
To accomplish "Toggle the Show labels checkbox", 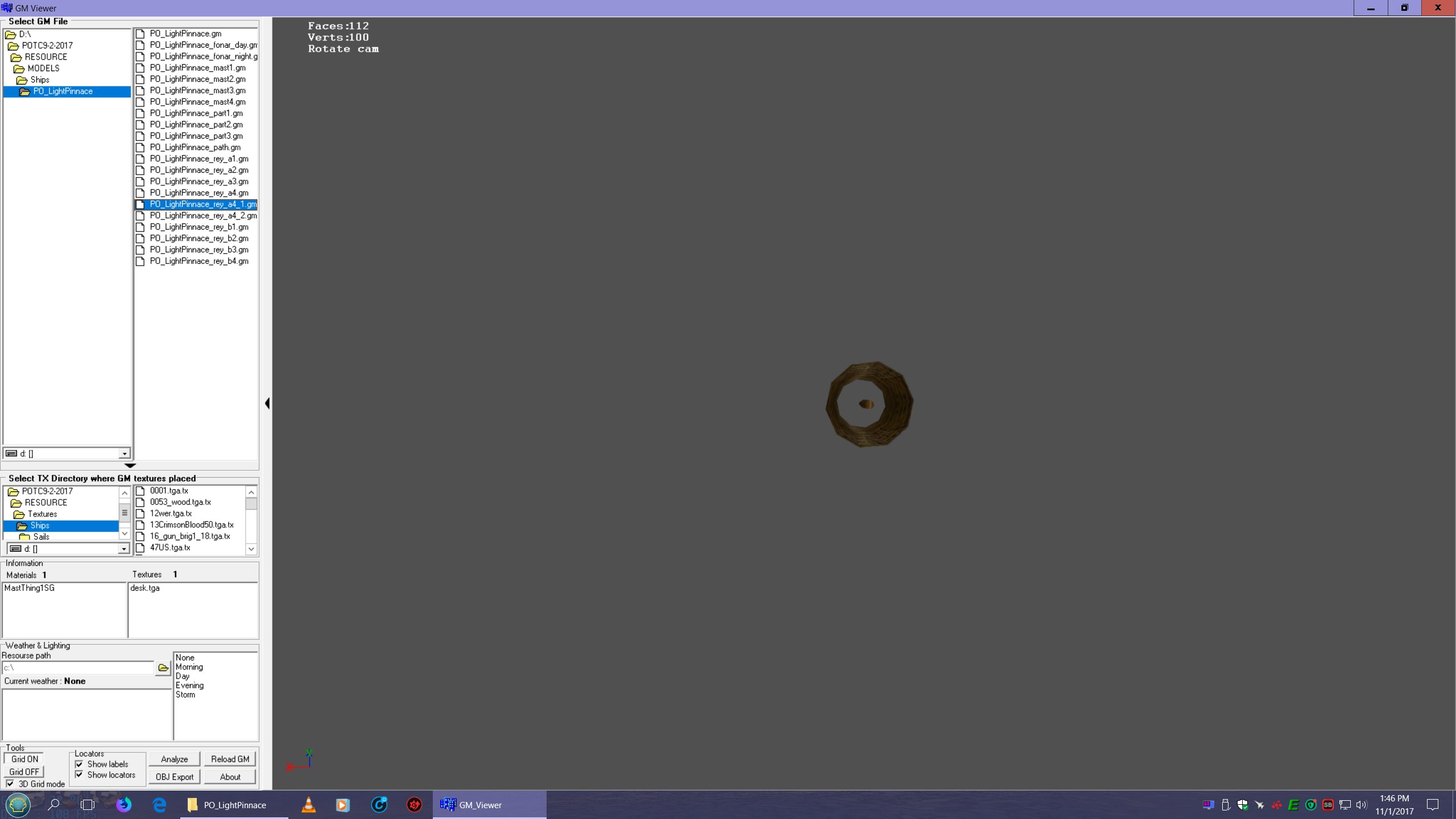I will 80,764.
